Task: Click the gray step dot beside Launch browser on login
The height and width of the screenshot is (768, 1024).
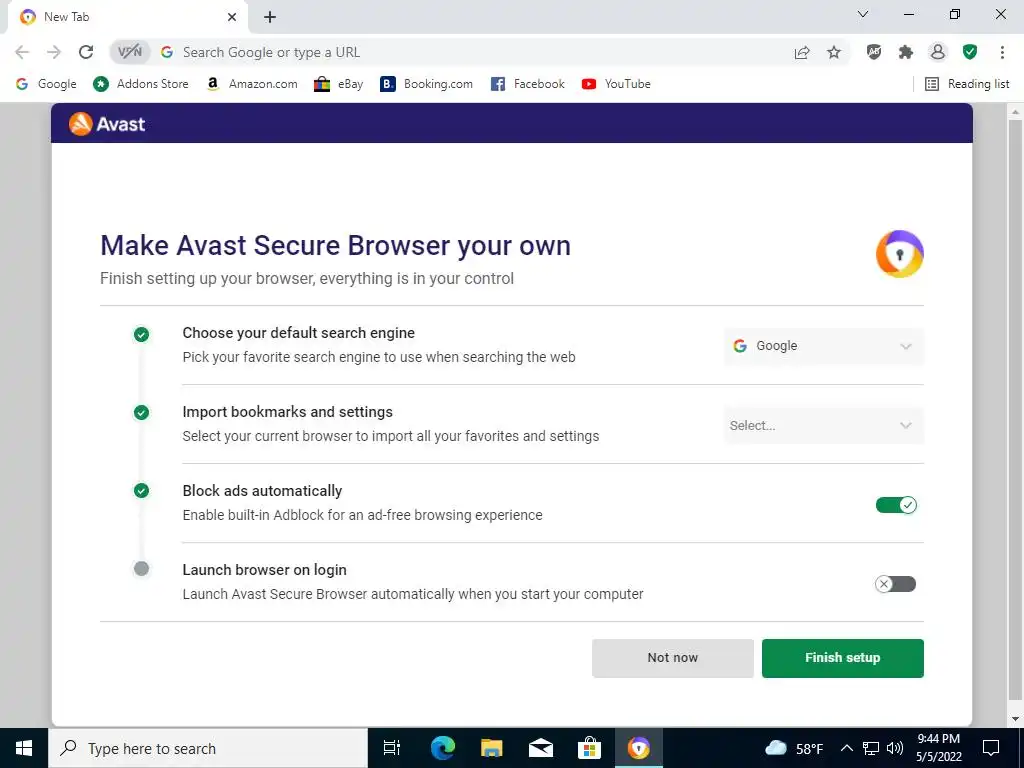Action: 141,569
